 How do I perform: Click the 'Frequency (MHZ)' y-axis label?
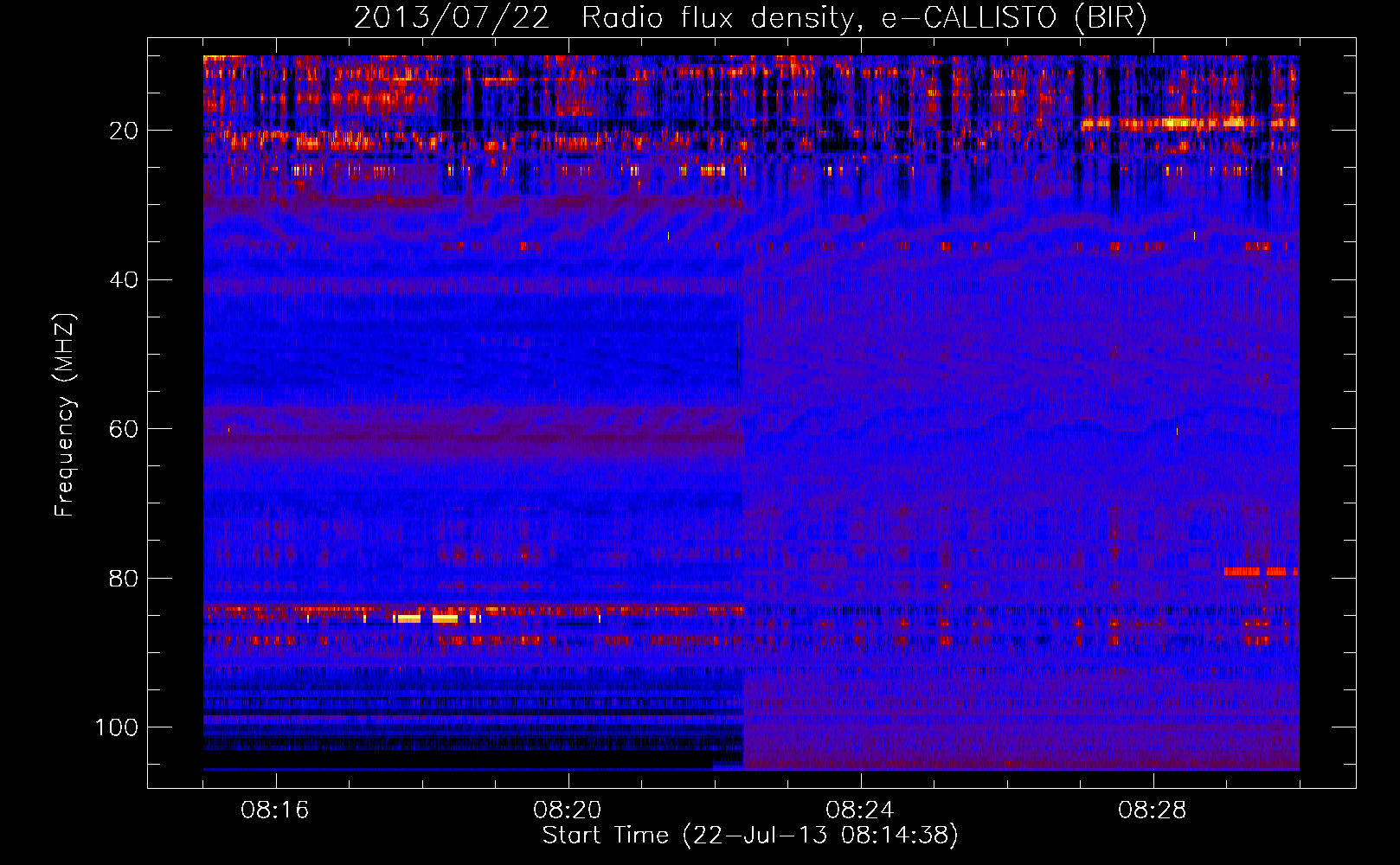tap(65, 415)
